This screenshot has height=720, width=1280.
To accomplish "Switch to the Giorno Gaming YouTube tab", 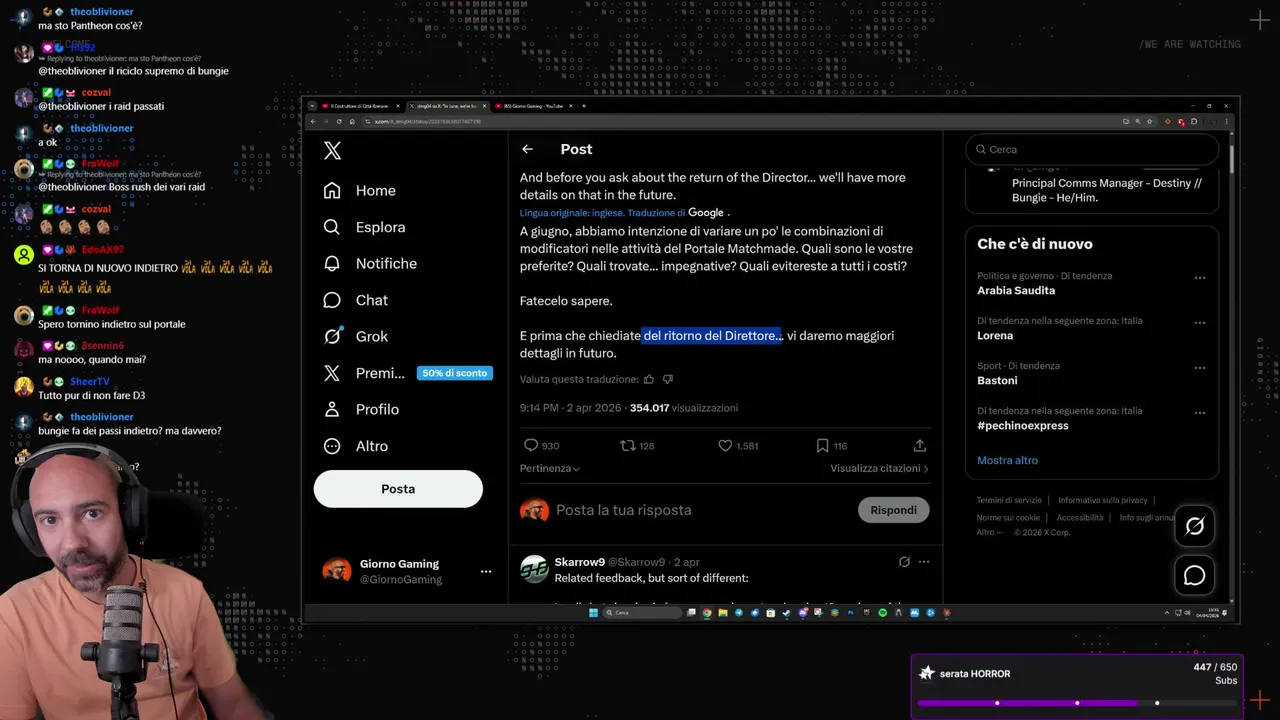I will [535, 106].
